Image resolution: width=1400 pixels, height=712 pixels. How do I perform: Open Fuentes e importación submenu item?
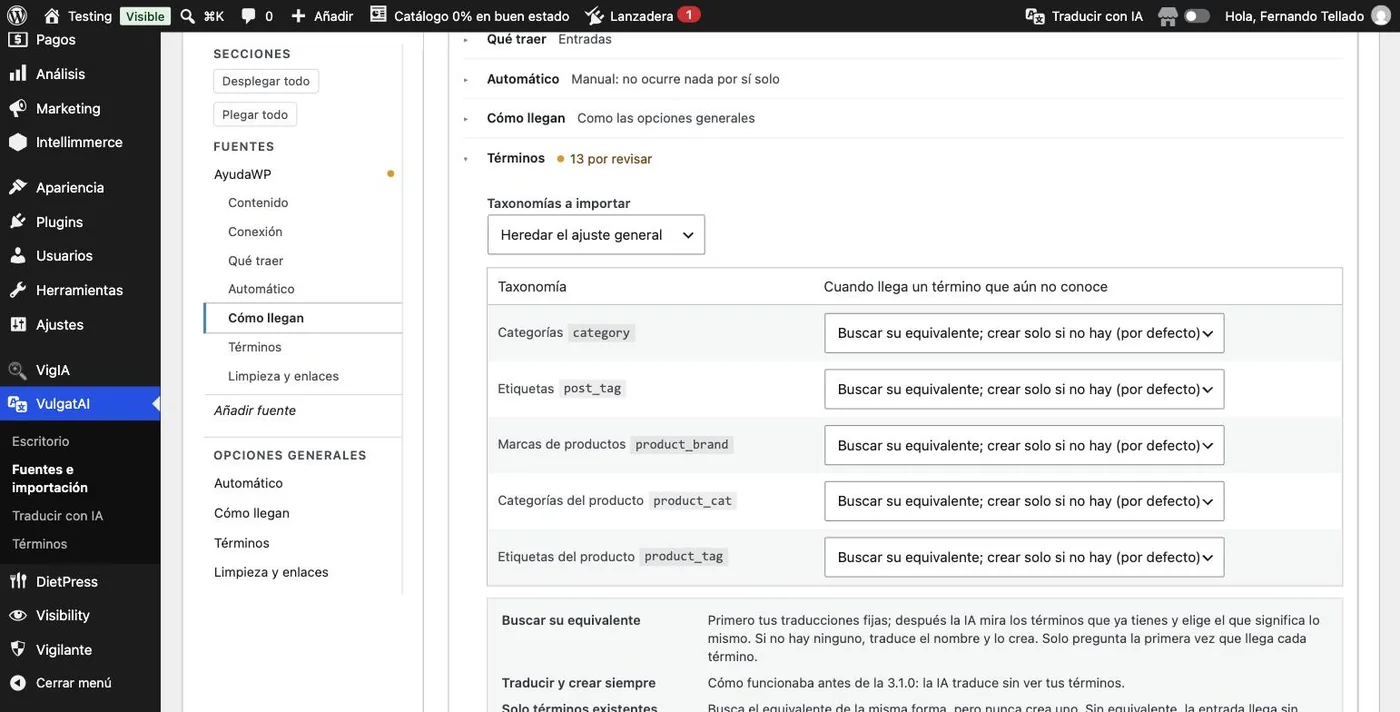click(50, 478)
